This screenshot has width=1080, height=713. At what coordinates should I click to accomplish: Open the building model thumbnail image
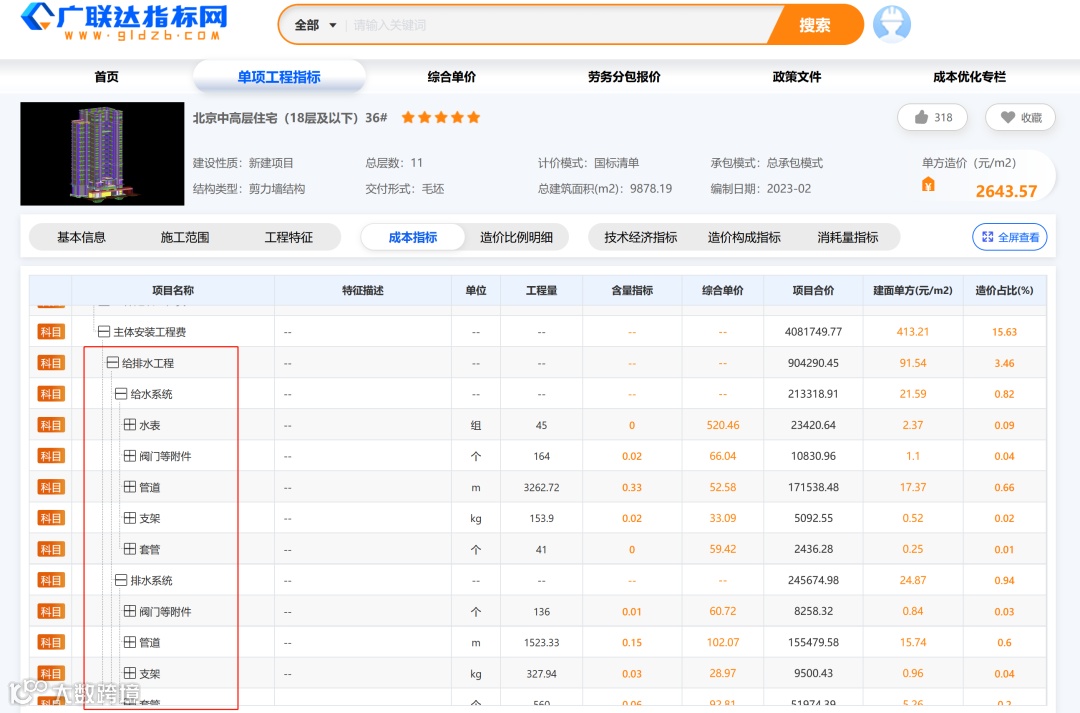102,154
